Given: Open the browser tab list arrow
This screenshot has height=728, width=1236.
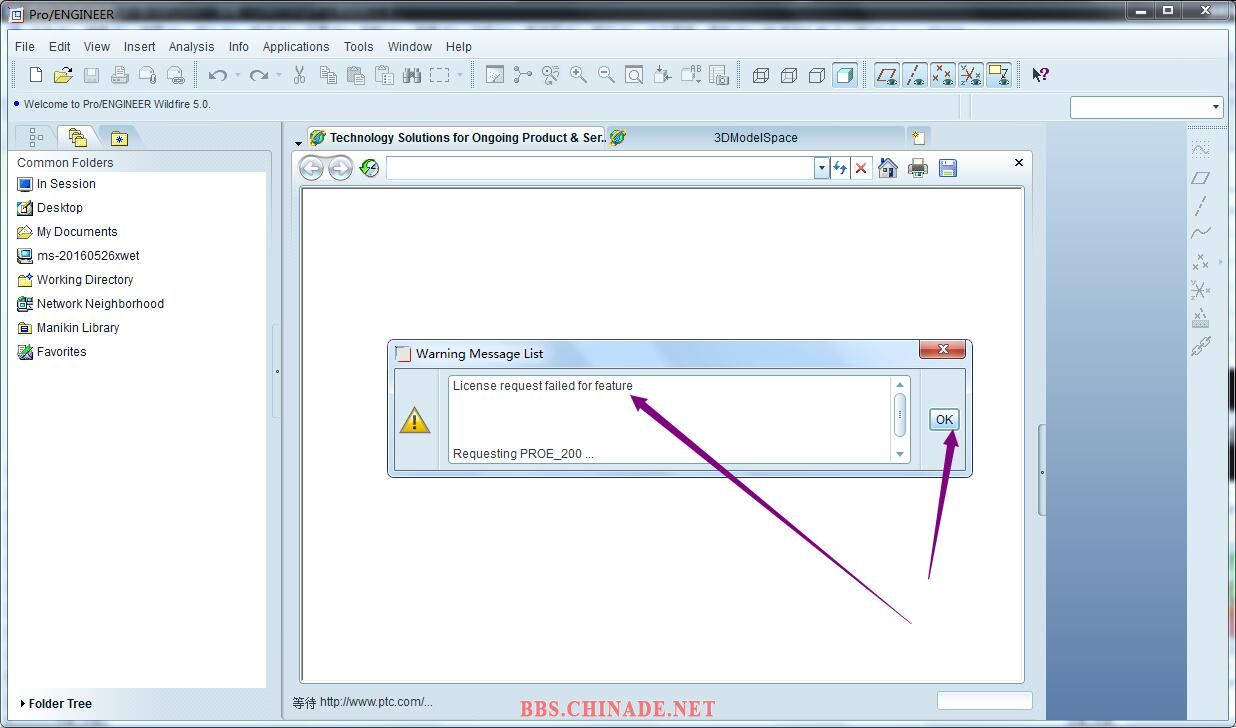Looking at the screenshot, I should coord(298,143).
